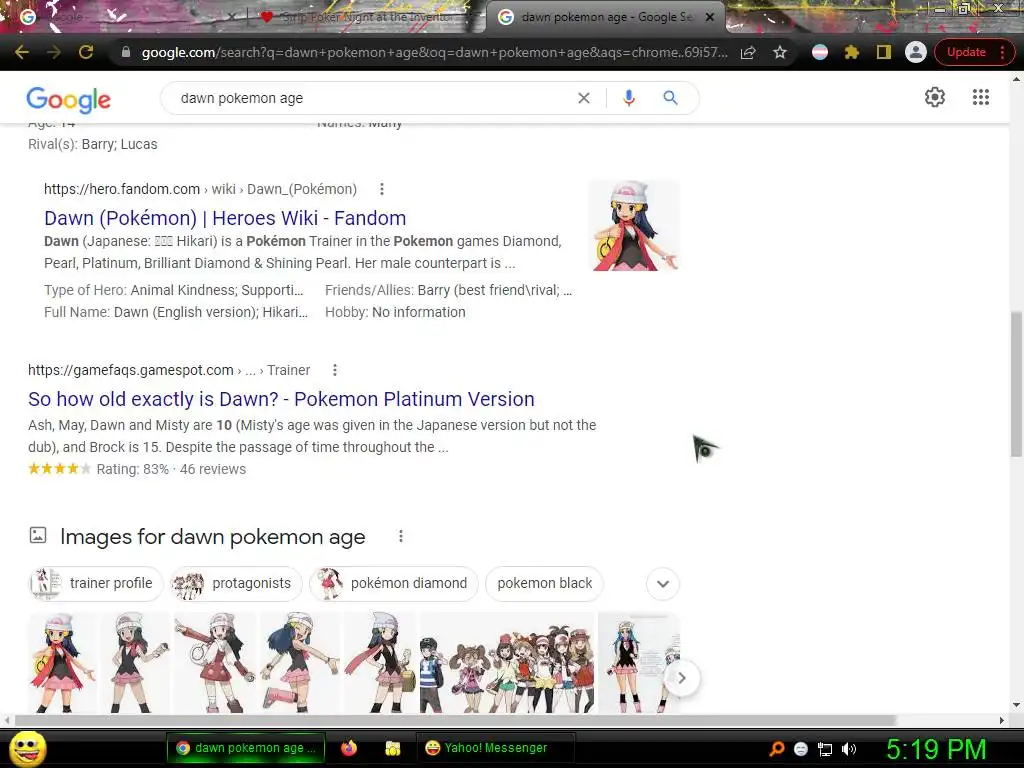Open the smiley start menu button

[27, 748]
